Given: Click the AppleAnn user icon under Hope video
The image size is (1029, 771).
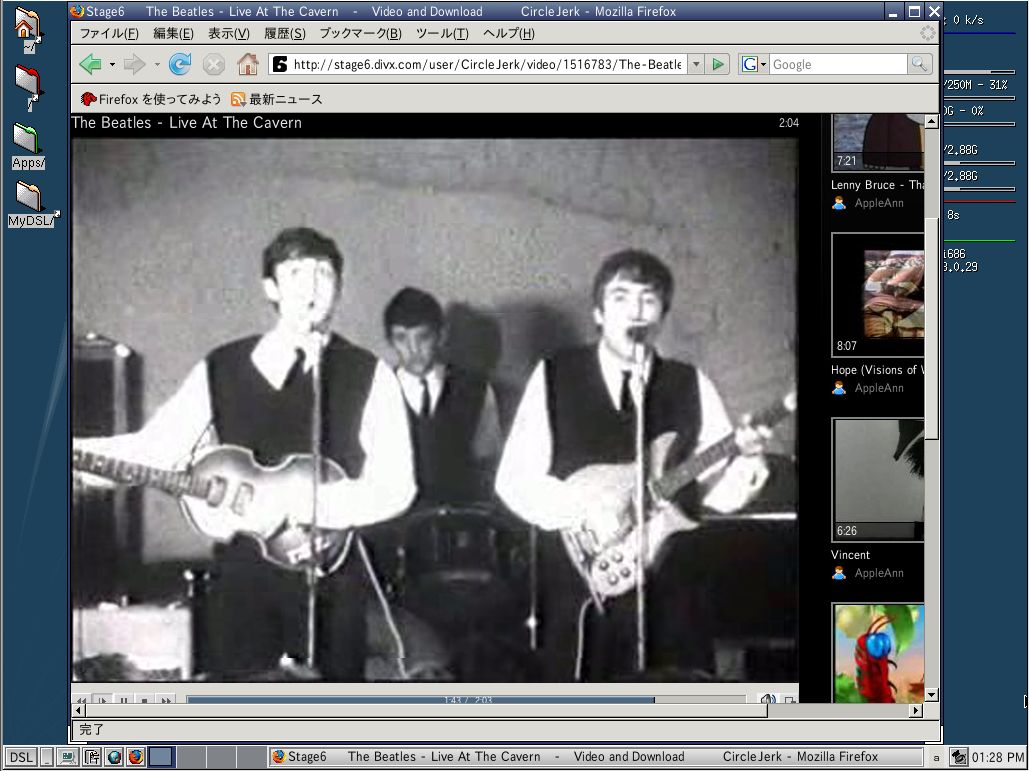Looking at the screenshot, I should (839, 388).
